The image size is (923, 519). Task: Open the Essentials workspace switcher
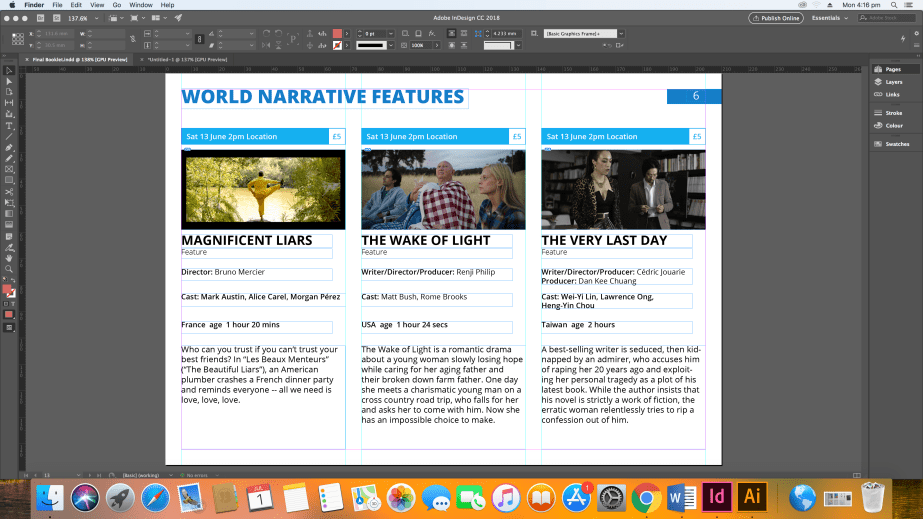pos(830,18)
